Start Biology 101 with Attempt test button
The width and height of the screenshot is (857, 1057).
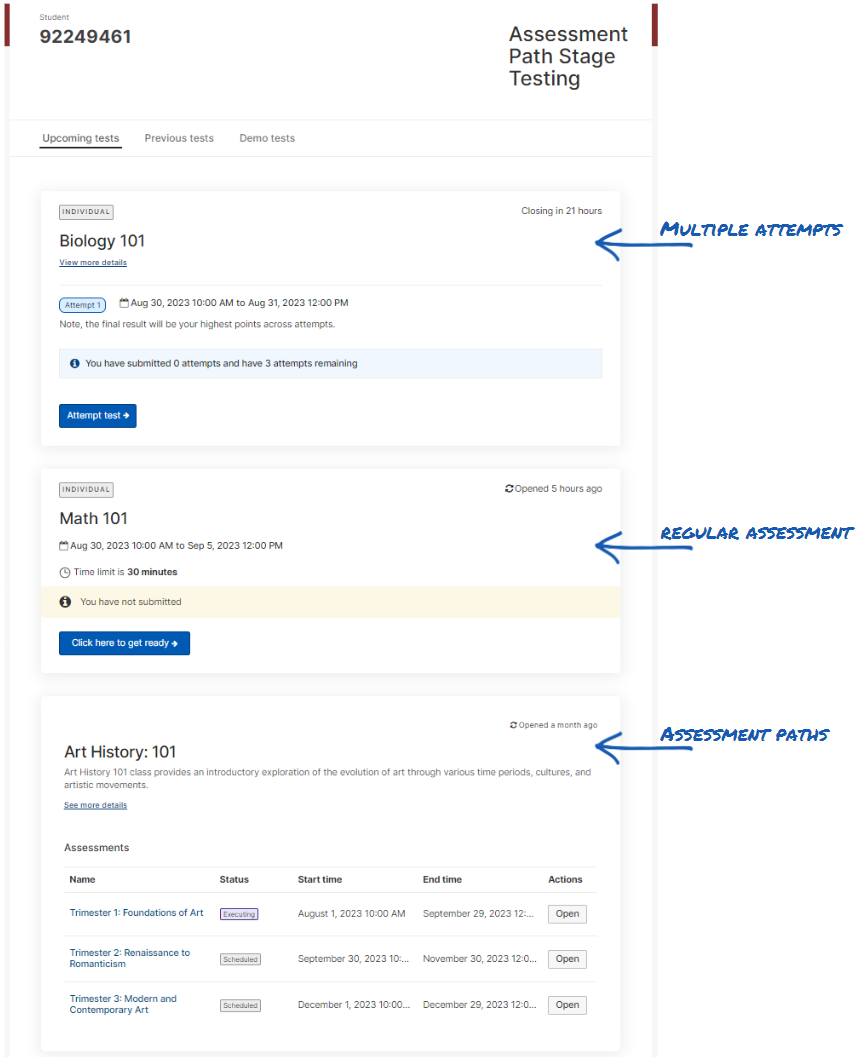(x=98, y=416)
